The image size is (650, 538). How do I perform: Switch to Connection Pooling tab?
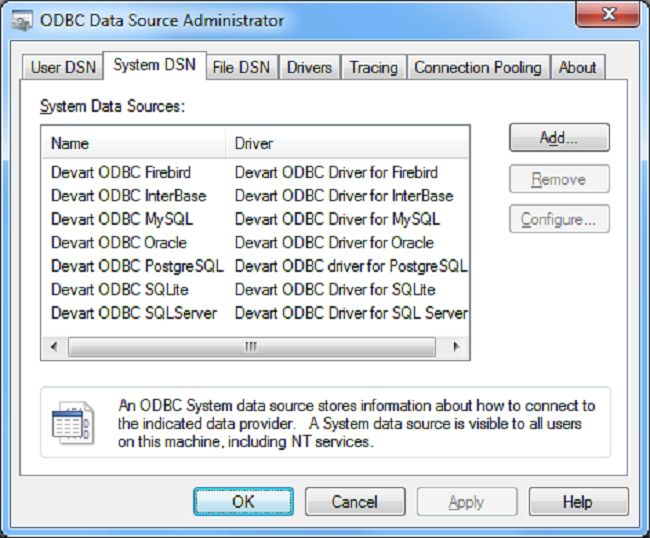point(478,67)
